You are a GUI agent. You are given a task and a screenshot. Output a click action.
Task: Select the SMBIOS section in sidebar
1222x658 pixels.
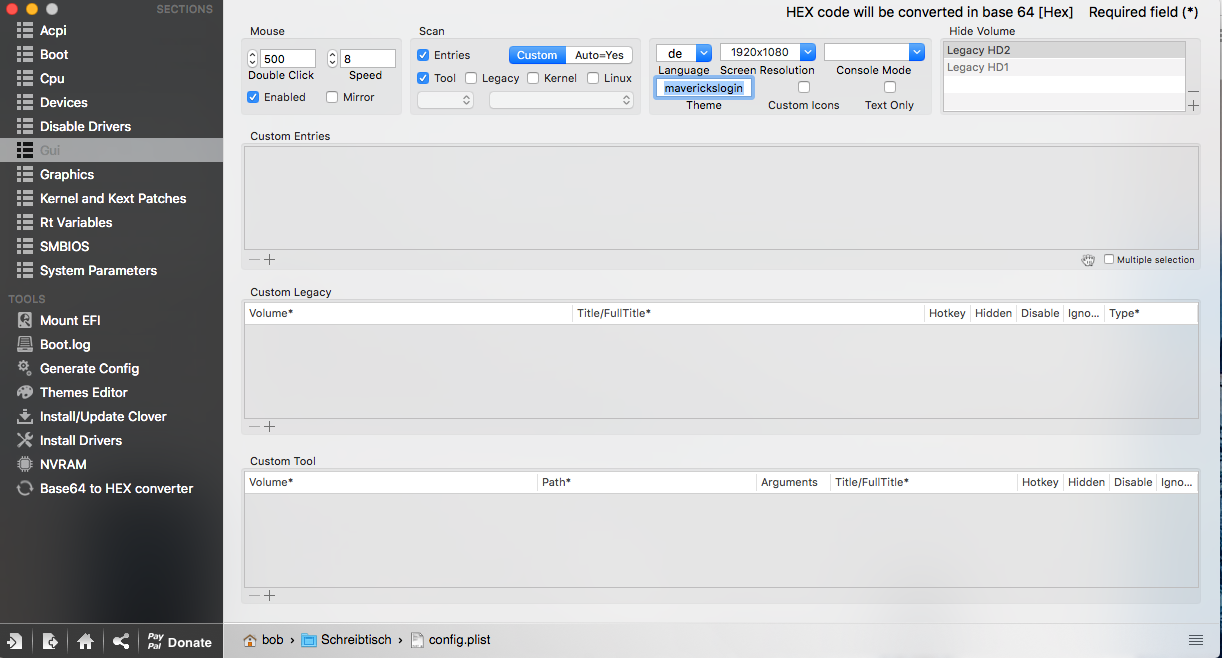(65, 246)
